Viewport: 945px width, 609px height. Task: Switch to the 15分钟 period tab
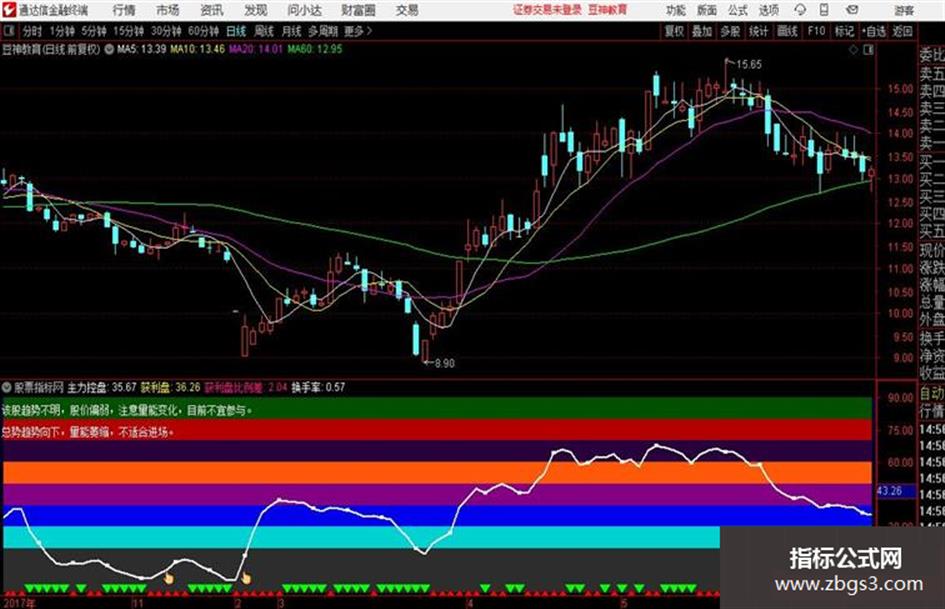coord(129,31)
